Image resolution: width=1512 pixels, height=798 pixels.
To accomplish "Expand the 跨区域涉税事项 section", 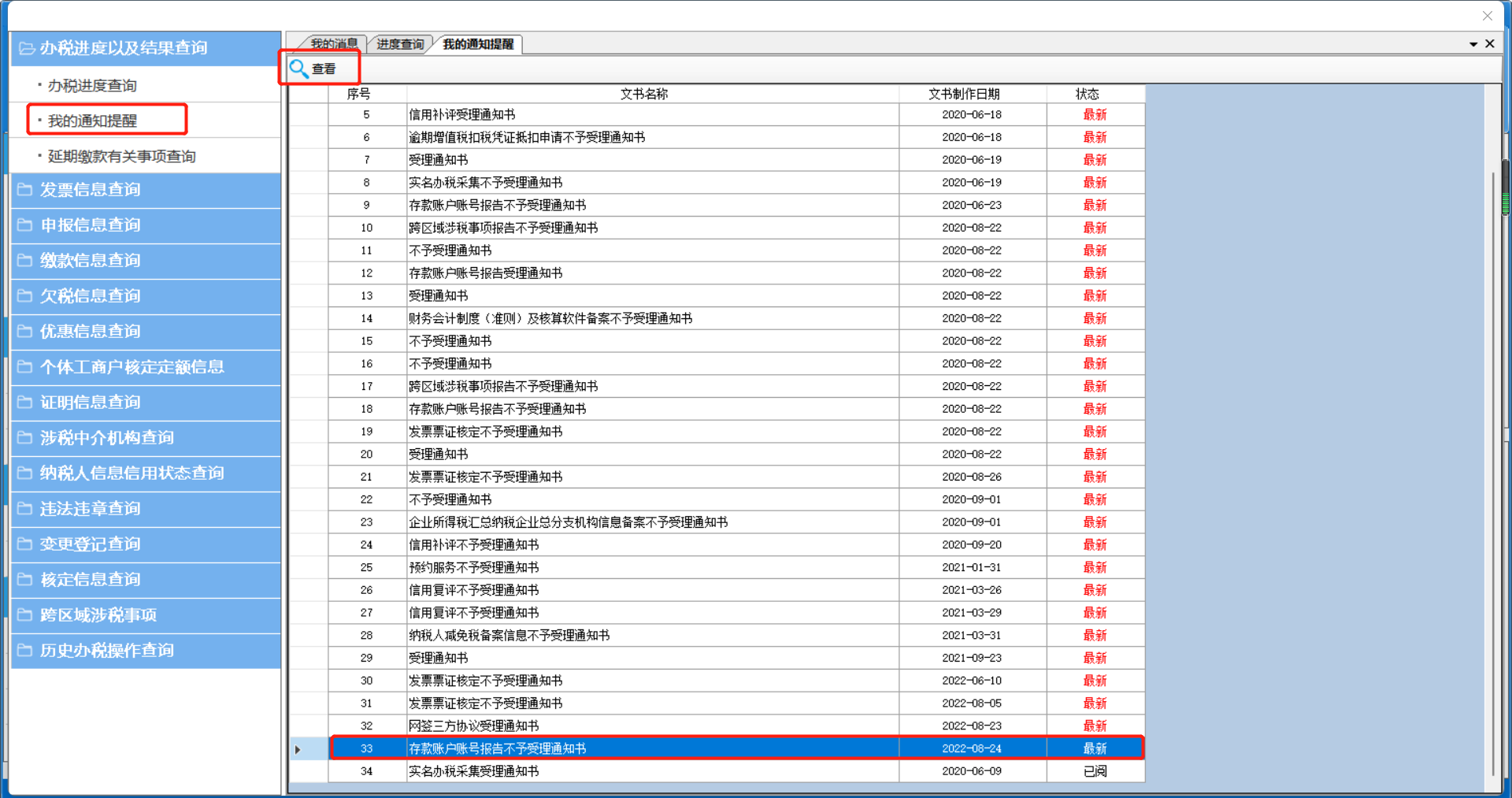I will tap(98, 615).
